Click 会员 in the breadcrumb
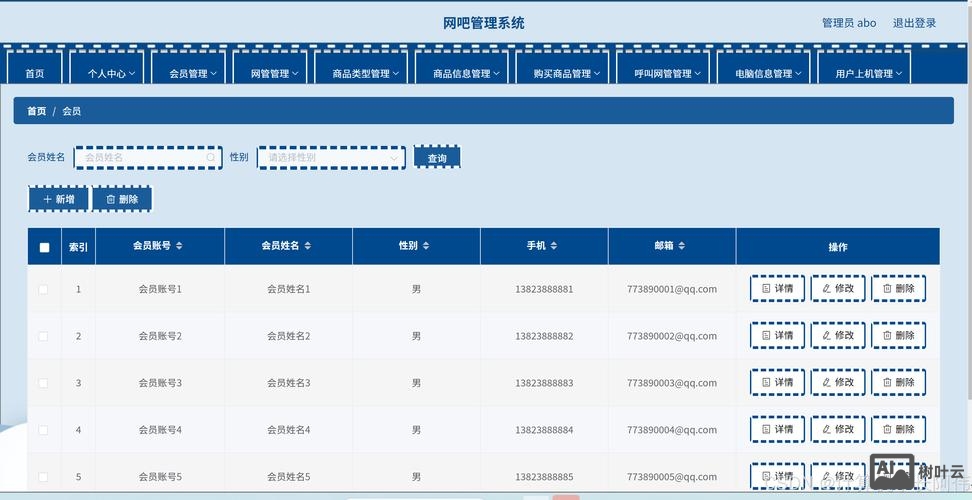Image resolution: width=972 pixels, height=500 pixels. tap(71, 112)
